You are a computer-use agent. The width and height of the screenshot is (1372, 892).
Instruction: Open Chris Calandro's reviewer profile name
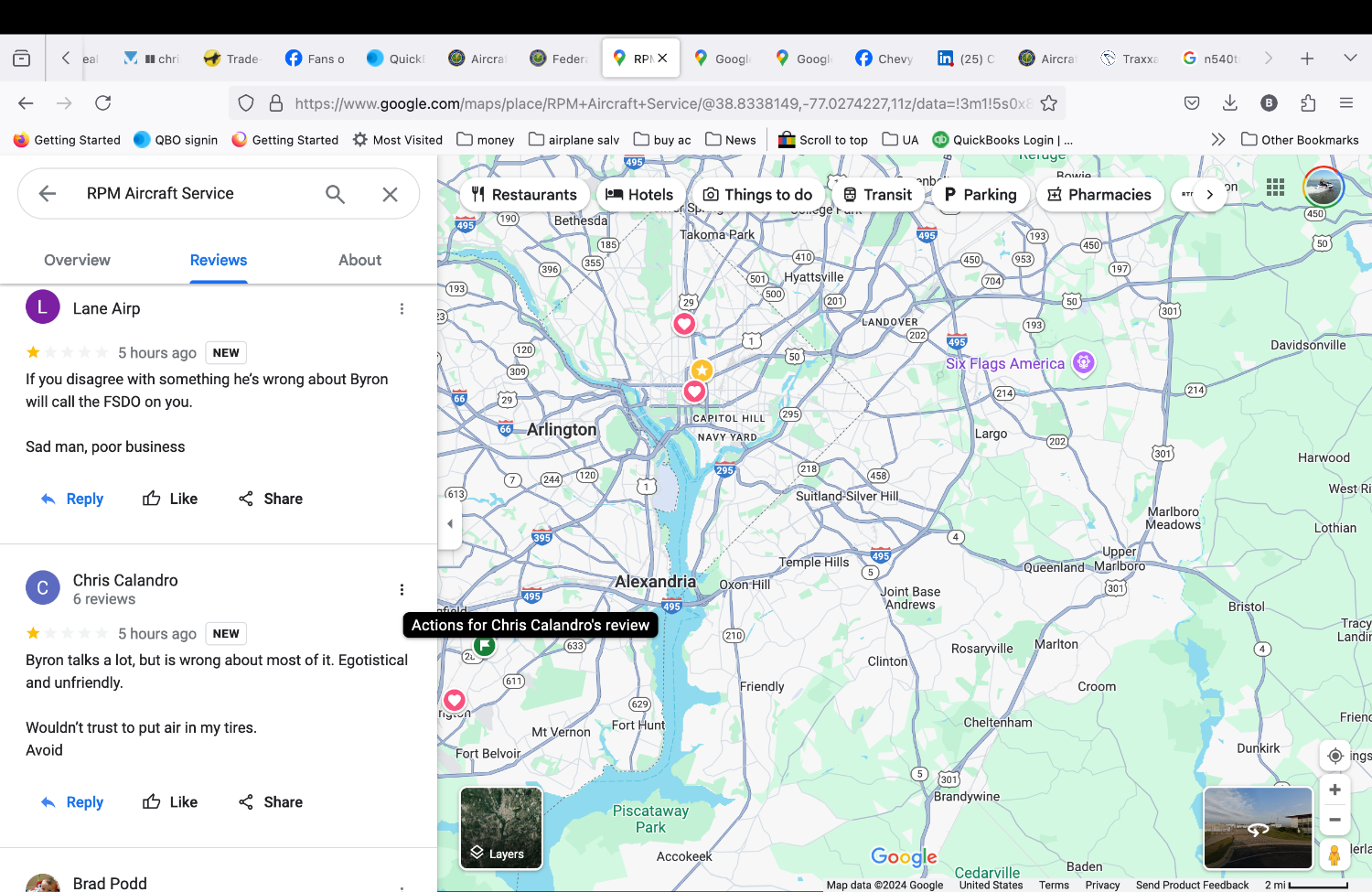(125, 580)
